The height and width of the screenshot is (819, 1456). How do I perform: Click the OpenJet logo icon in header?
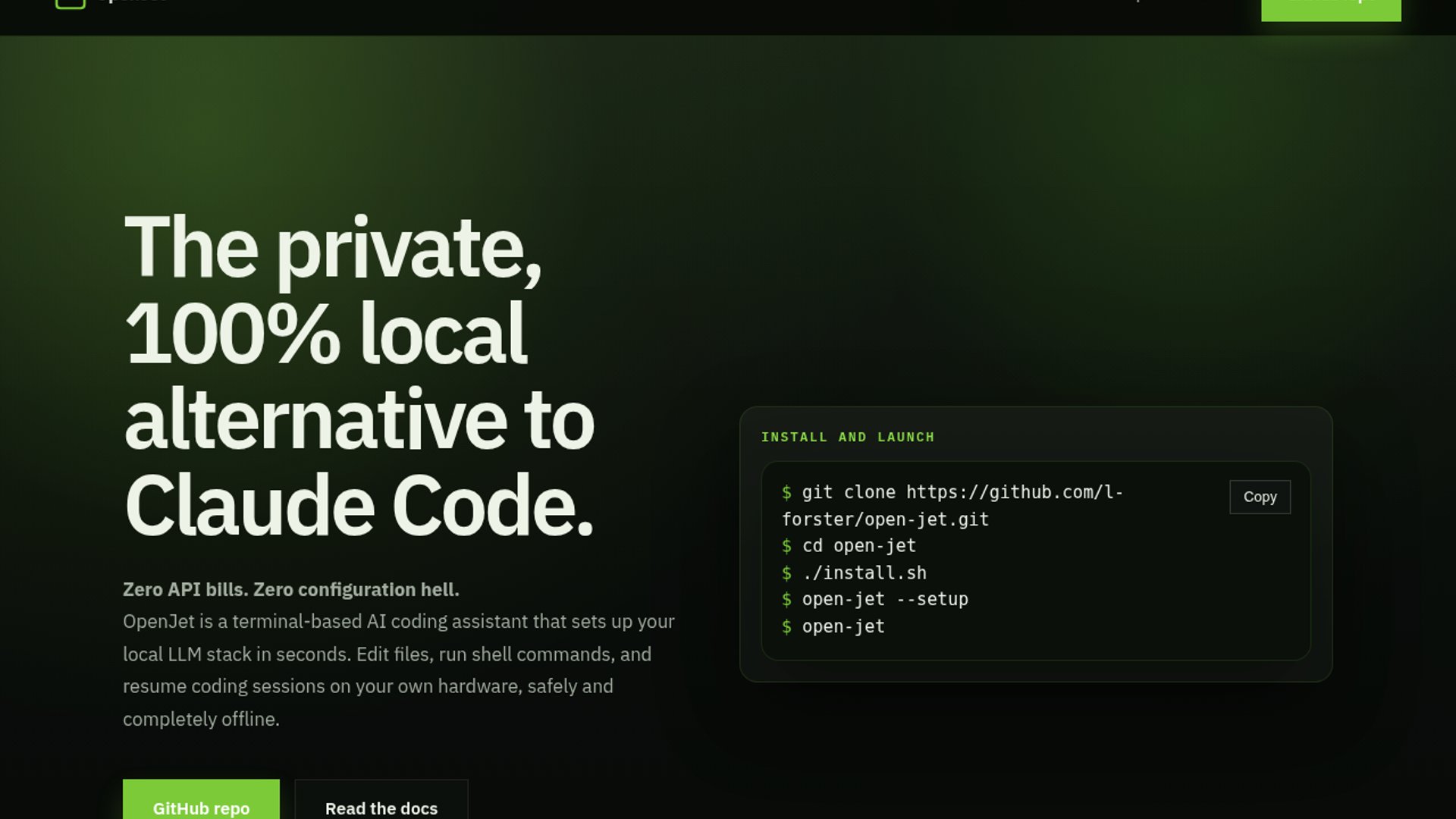71,3
